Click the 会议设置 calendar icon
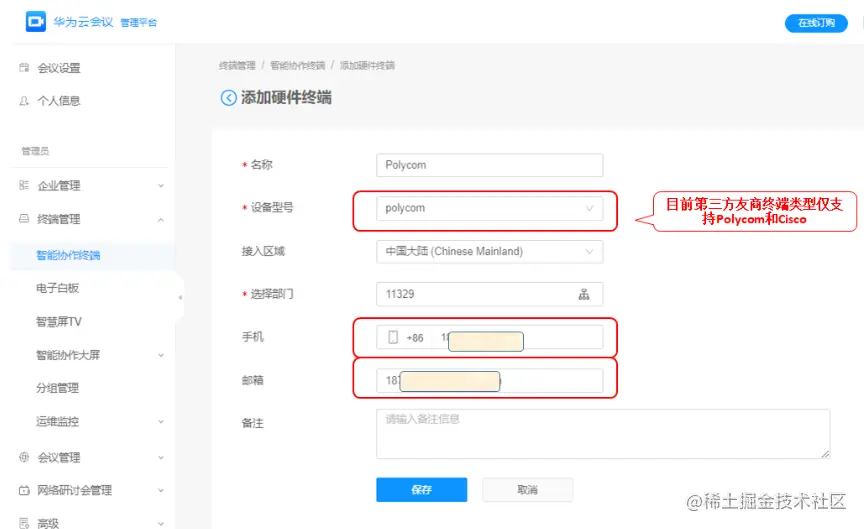This screenshot has width=864, height=529. tap(24, 68)
